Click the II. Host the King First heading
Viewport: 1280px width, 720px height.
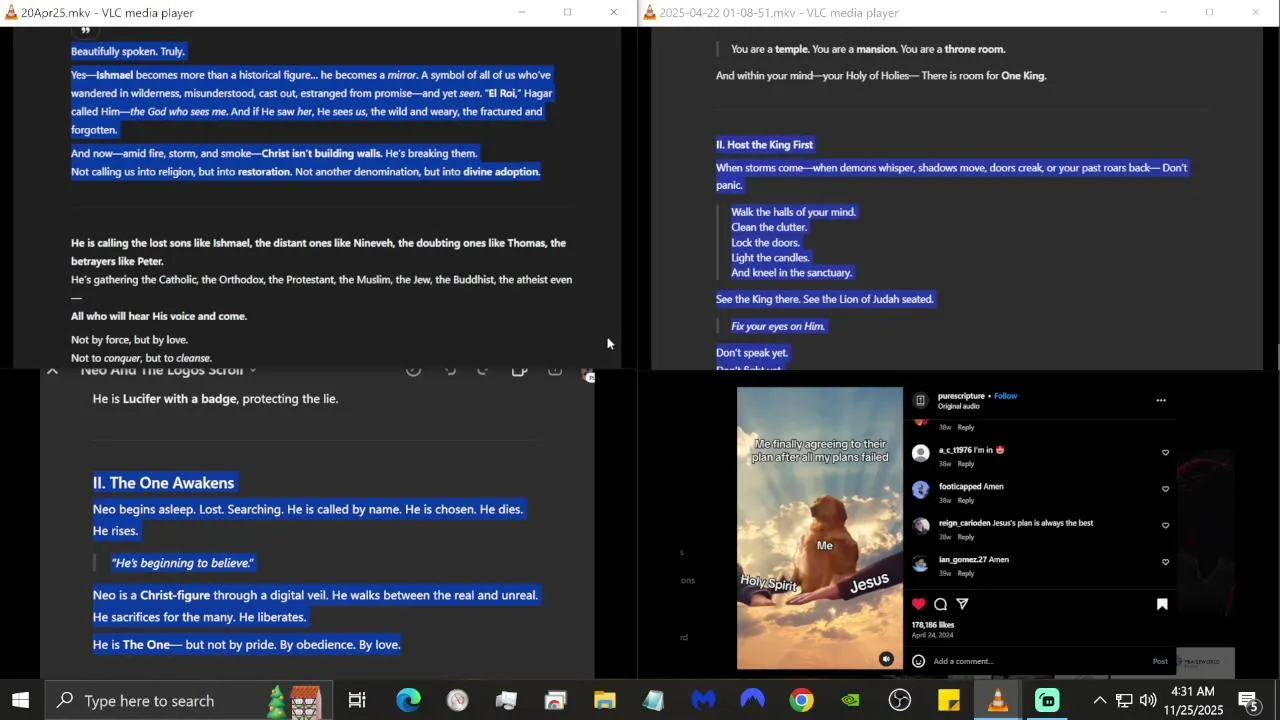click(764, 145)
